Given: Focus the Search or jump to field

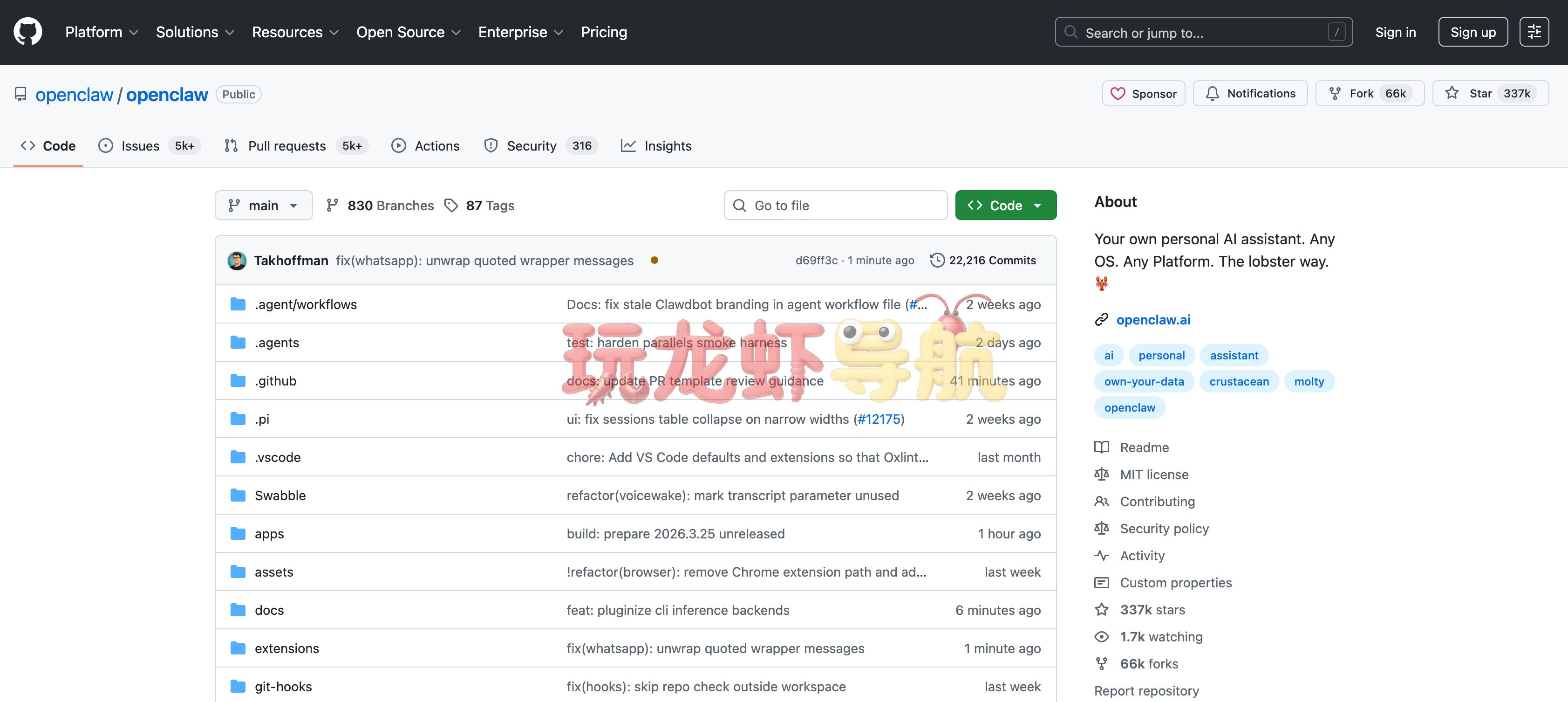Looking at the screenshot, I should click(x=1203, y=32).
